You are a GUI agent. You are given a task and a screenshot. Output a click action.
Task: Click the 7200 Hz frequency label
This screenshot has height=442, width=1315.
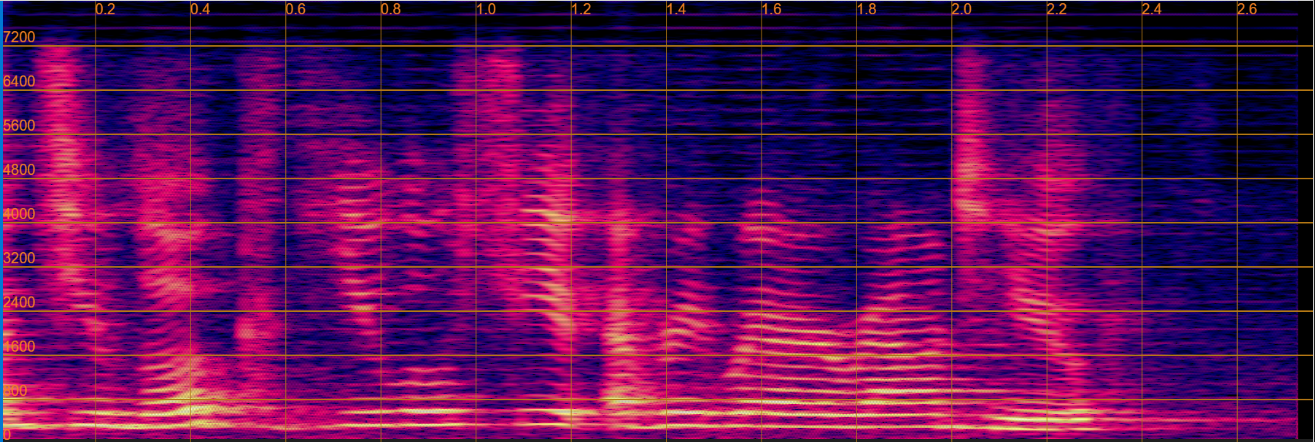pyautogui.click(x=19, y=37)
